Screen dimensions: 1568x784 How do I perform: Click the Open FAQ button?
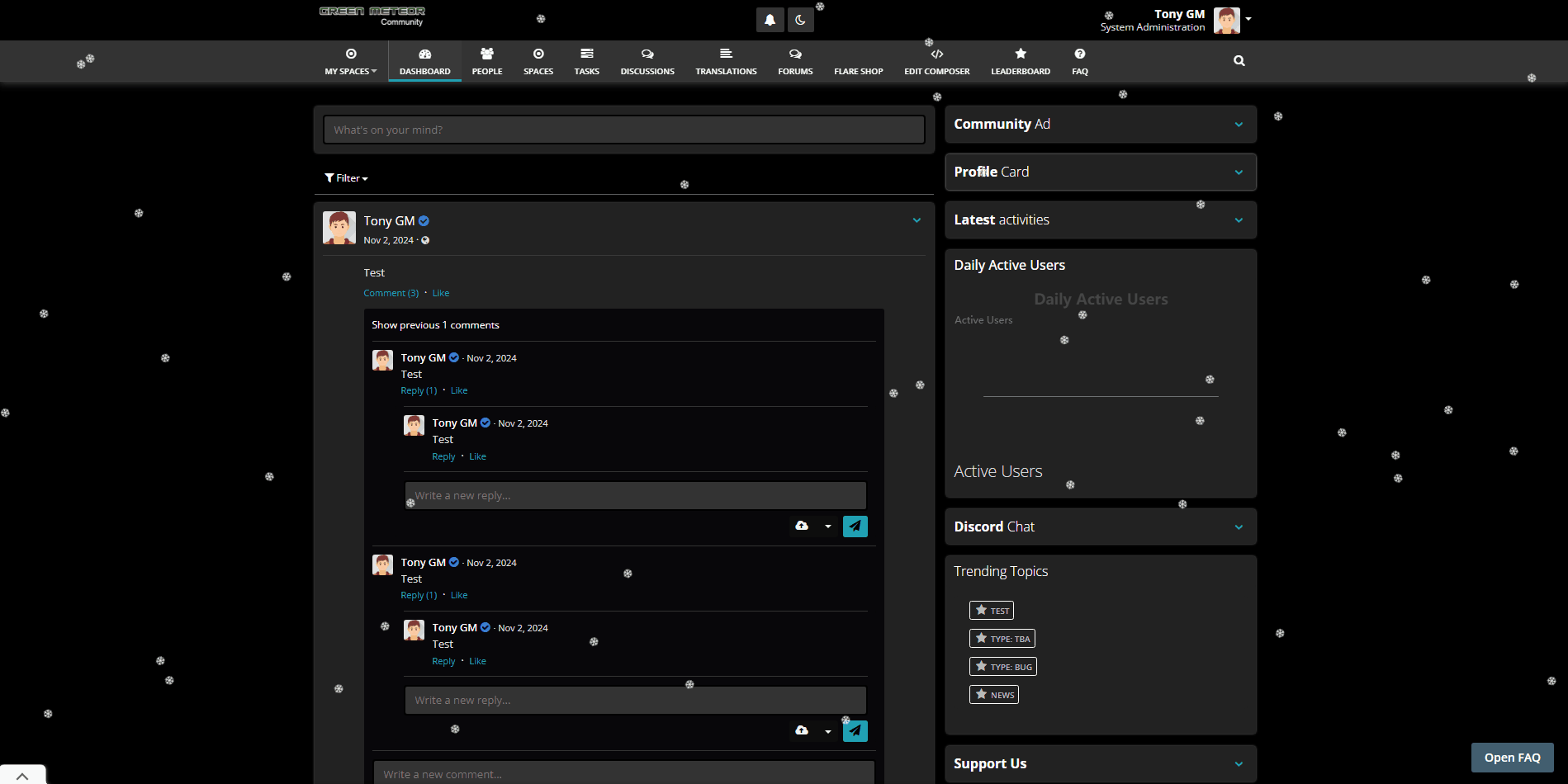(1512, 758)
